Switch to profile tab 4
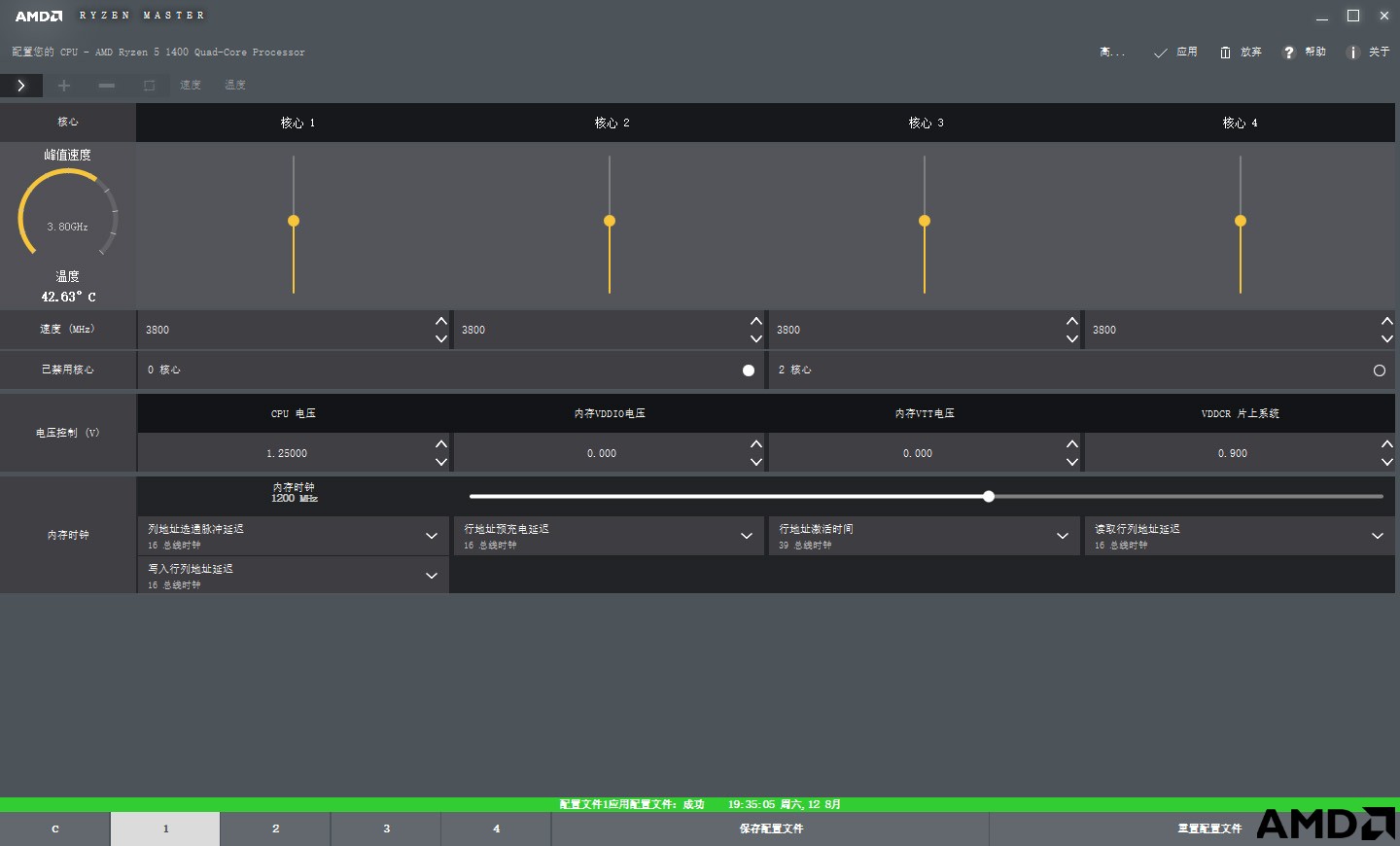This screenshot has height=846, width=1400. (496, 829)
